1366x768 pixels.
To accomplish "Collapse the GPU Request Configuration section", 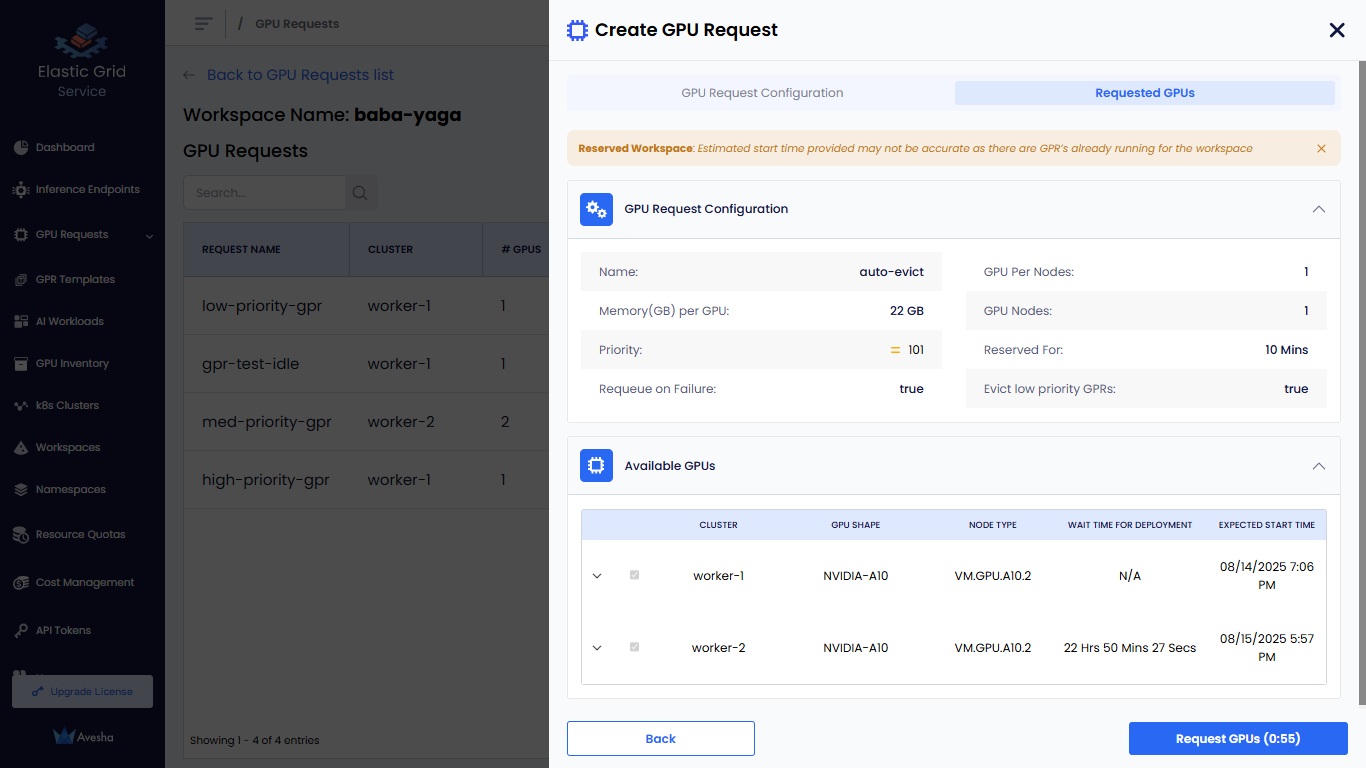I will point(1318,210).
